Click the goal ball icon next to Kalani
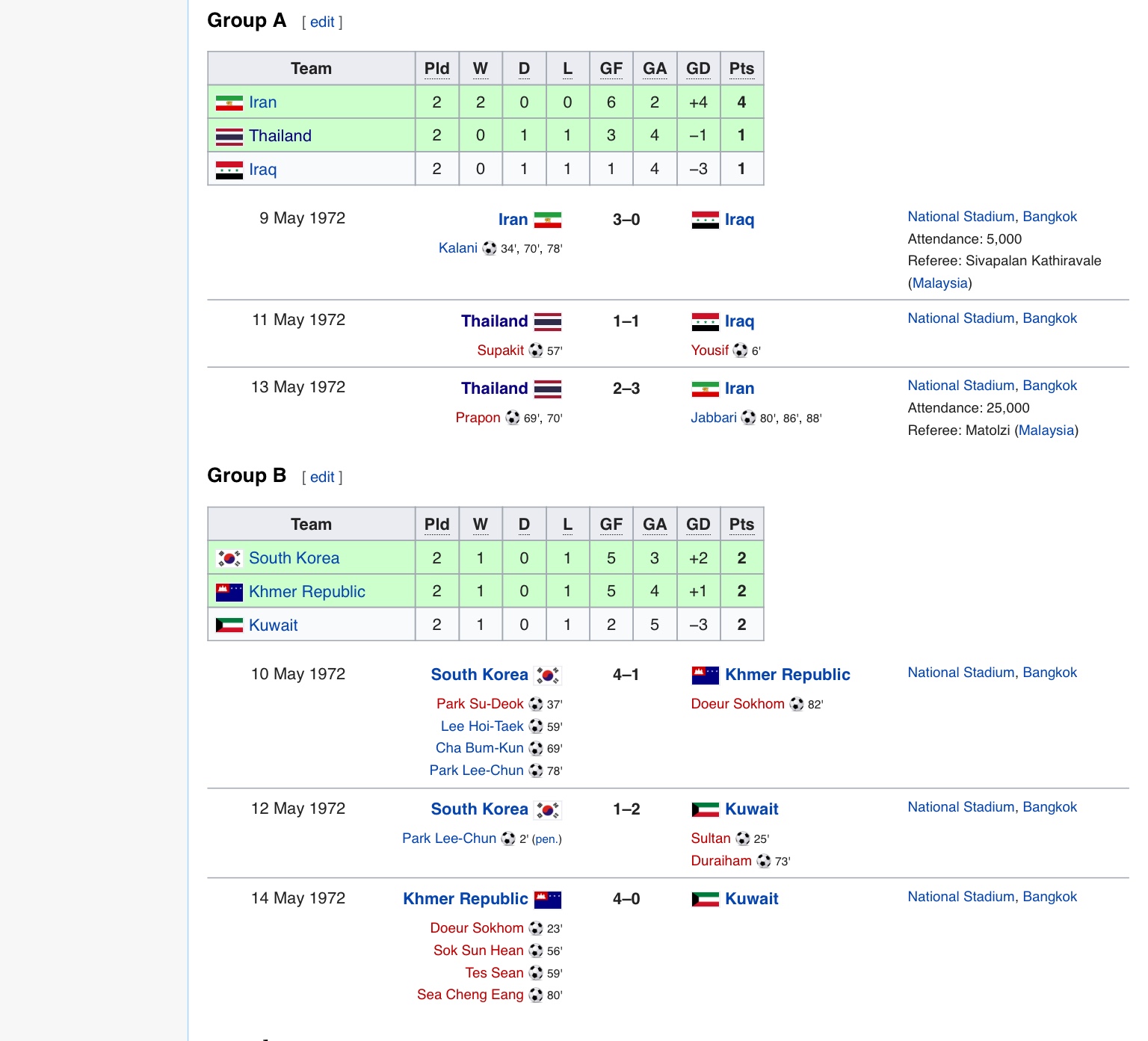Viewport: 1148px width, 1041px height. [489, 248]
